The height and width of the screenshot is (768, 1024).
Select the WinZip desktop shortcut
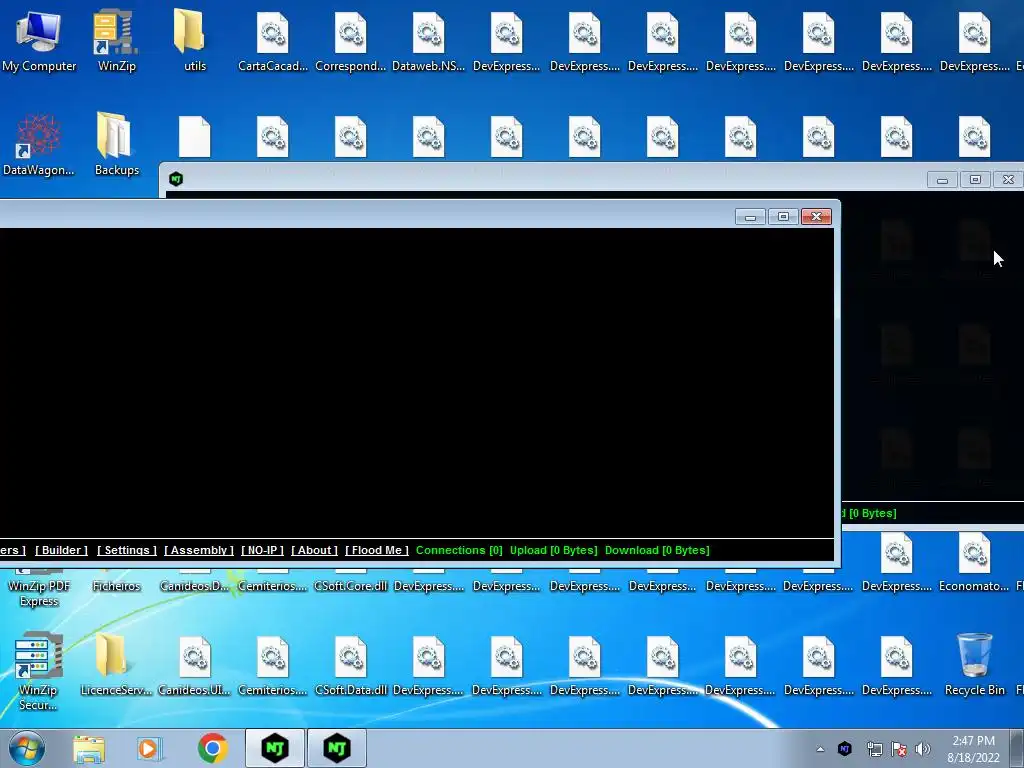pos(116,40)
